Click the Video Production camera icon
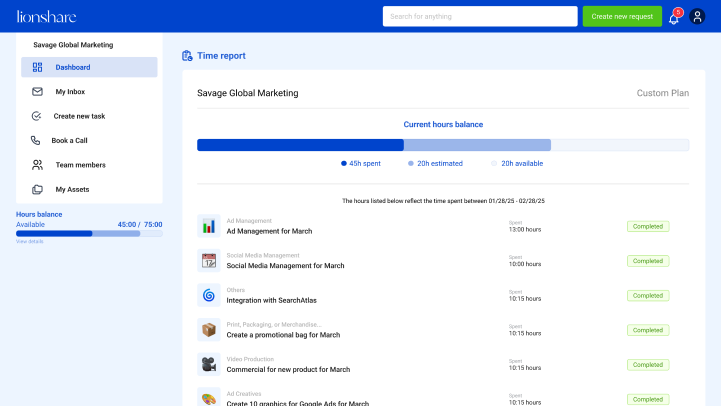Screen dimensions: 721x406 pos(209,364)
